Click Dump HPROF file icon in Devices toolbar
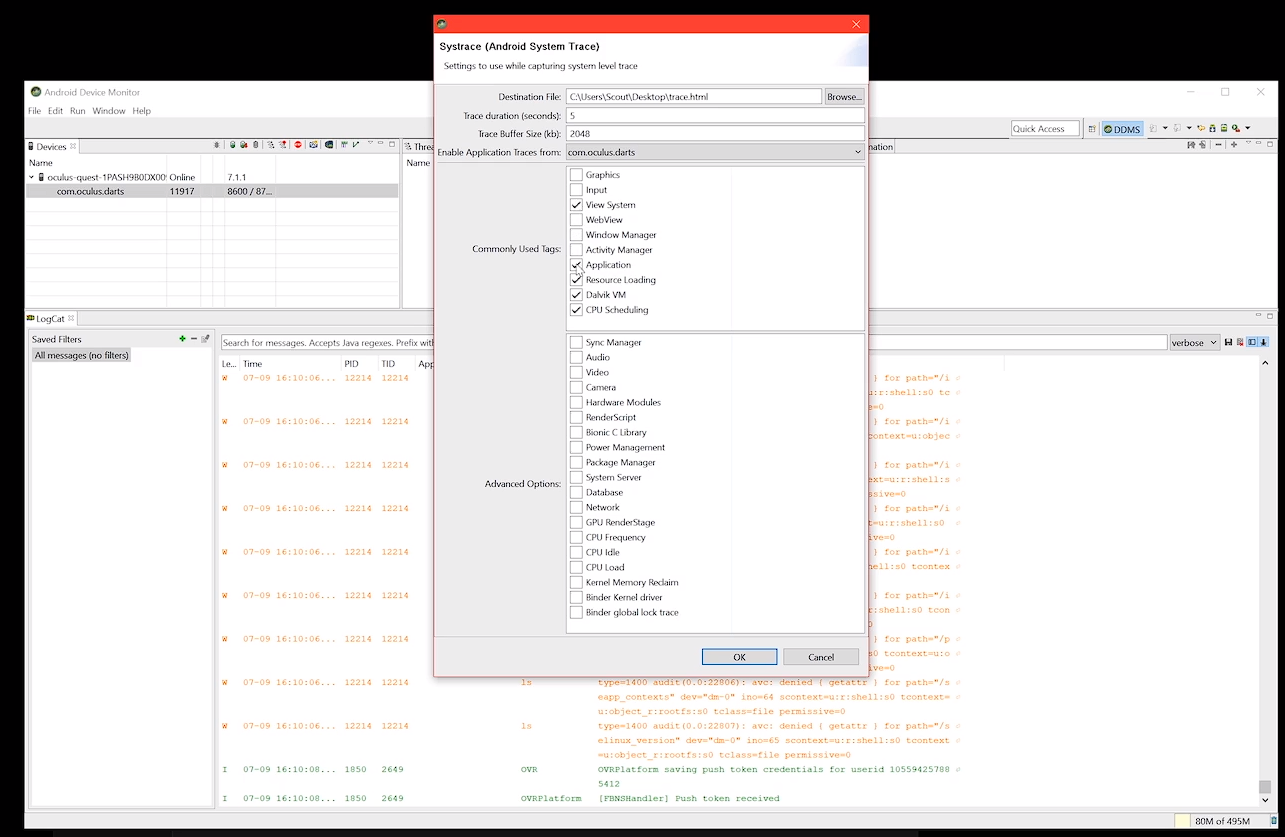The height and width of the screenshot is (837, 1285). 244,145
